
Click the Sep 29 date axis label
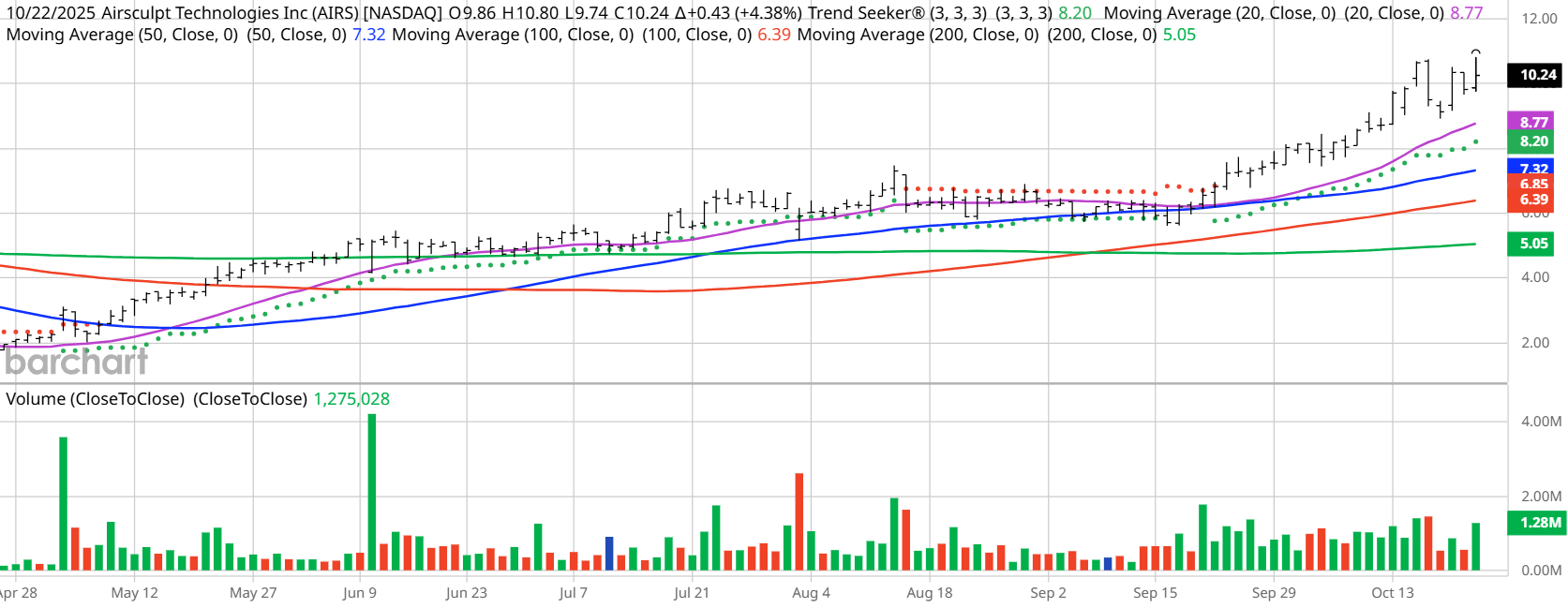[x=1274, y=592]
